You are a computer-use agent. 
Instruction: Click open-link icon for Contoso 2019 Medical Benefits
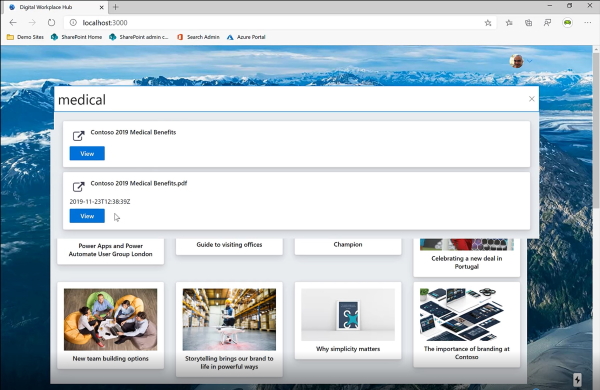click(78, 135)
